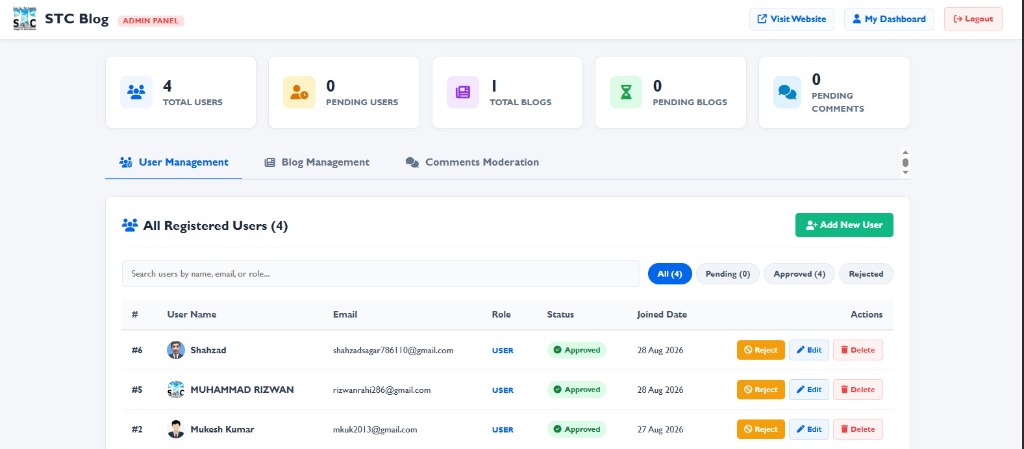Click the Pending Users clock icon
The width and height of the screenshot is (1024, 449).
coord(299,92)
